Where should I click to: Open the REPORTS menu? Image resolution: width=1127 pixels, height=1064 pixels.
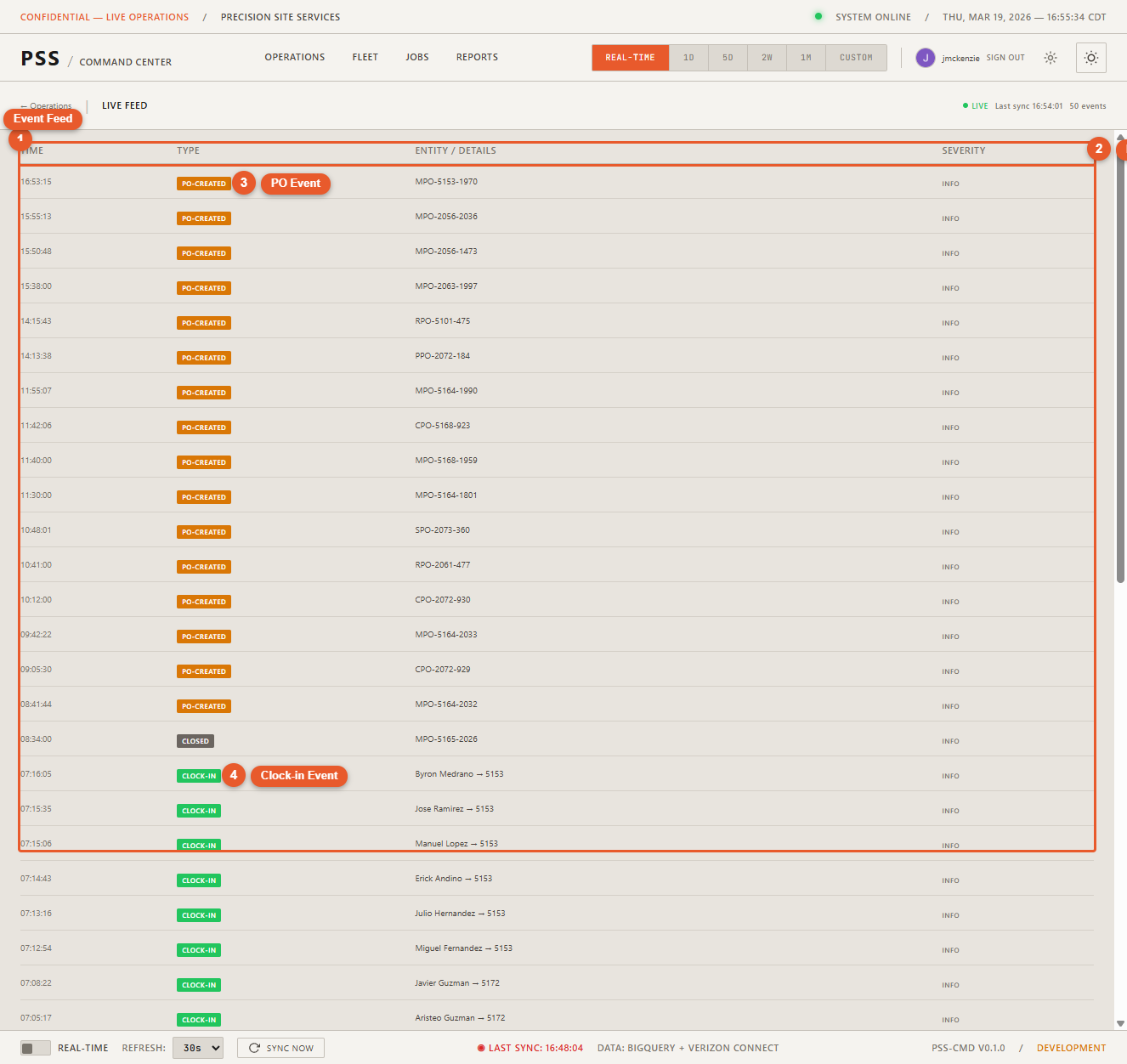click(x=477, y=57)
